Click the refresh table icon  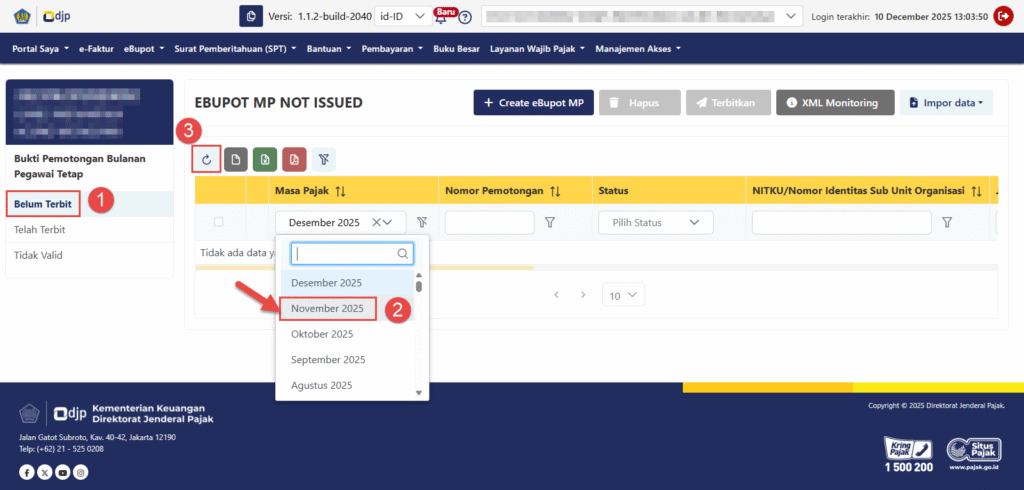[207, 159]
